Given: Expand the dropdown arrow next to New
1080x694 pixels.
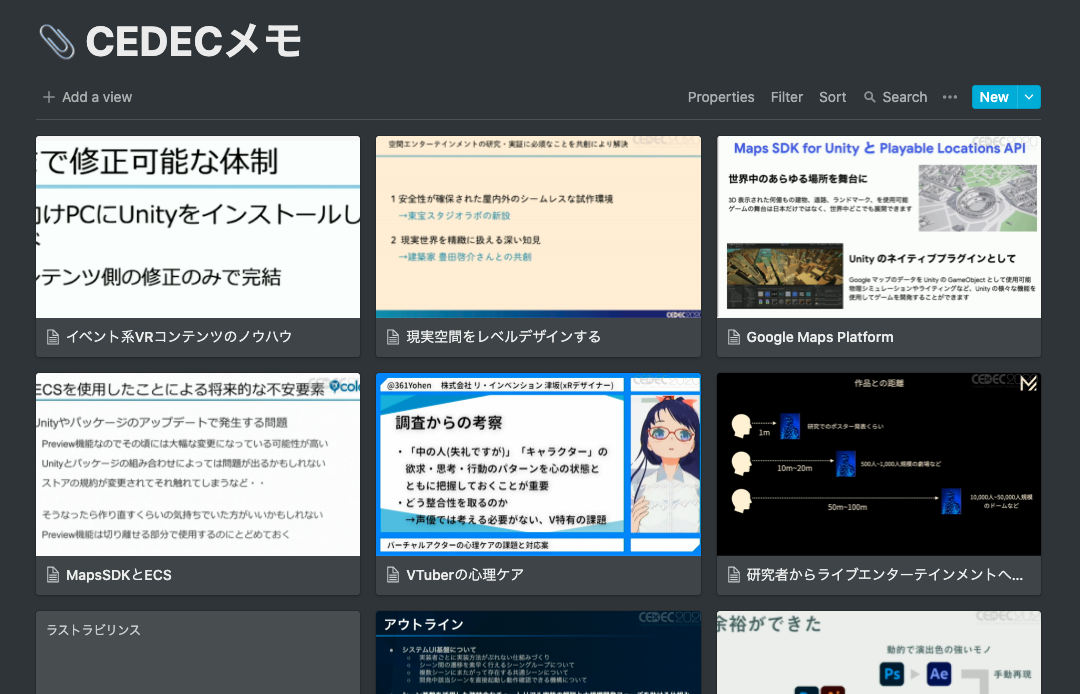Looking at the screenshot, I should pyautogui.click(x=1029, y=97).
